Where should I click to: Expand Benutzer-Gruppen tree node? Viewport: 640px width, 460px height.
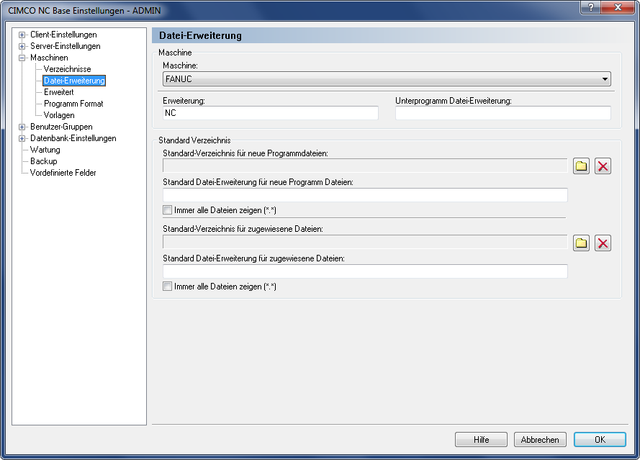click(22, 127)
